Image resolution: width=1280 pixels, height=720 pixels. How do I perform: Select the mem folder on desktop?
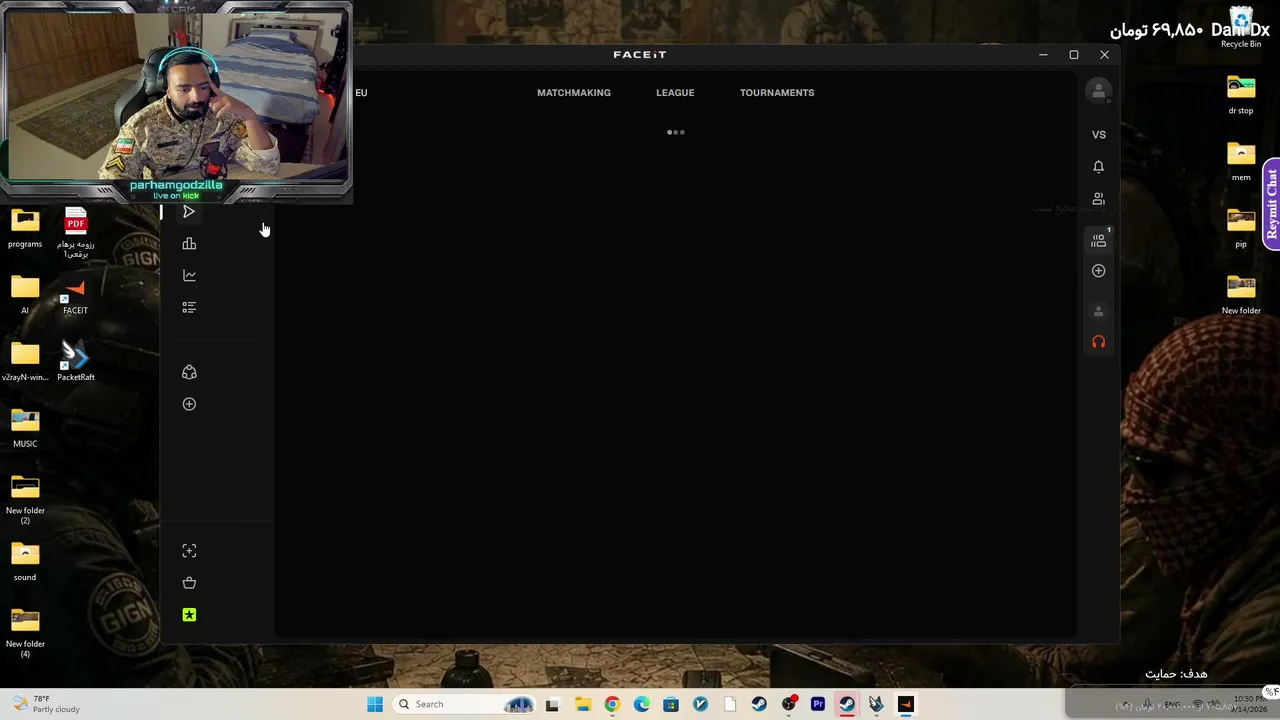pyautogui.click(x=1241, y=162)
